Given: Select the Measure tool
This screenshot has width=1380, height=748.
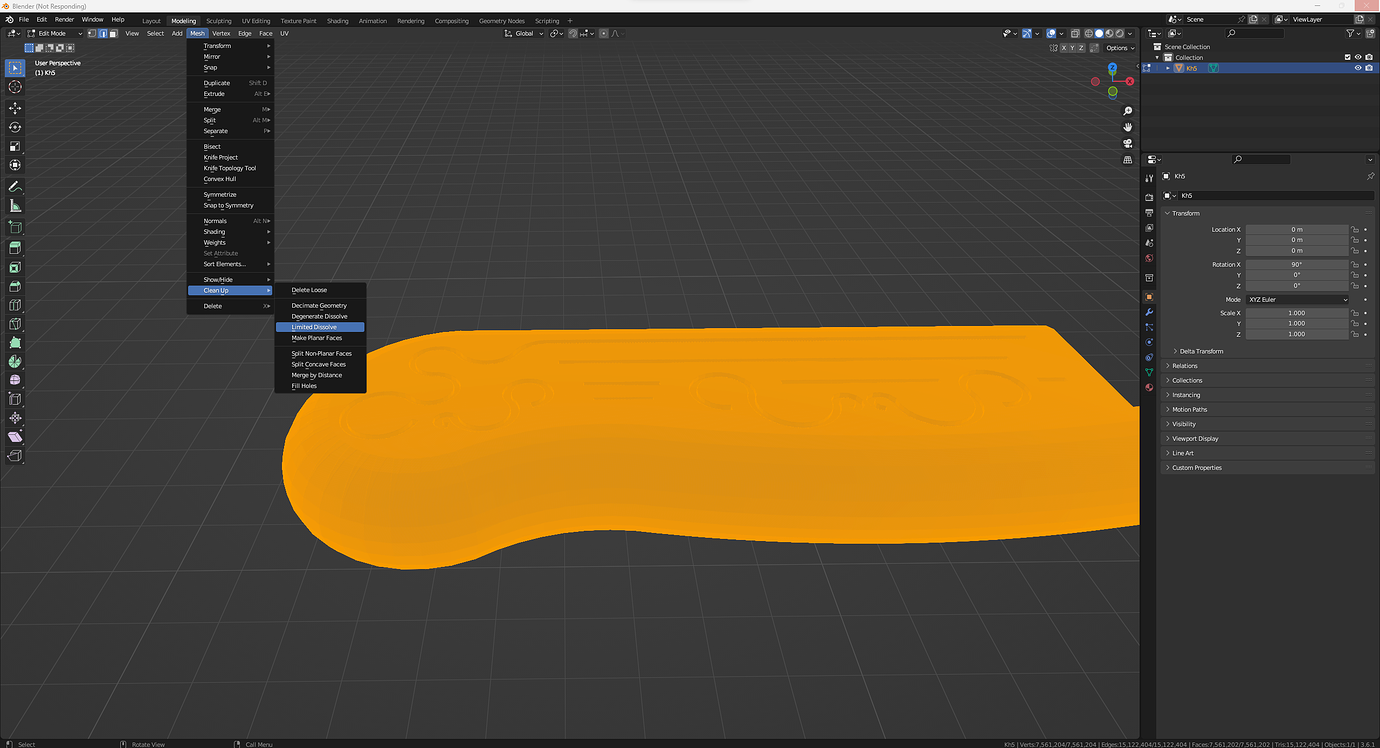Looking at the screenshot, I should 15,206.
